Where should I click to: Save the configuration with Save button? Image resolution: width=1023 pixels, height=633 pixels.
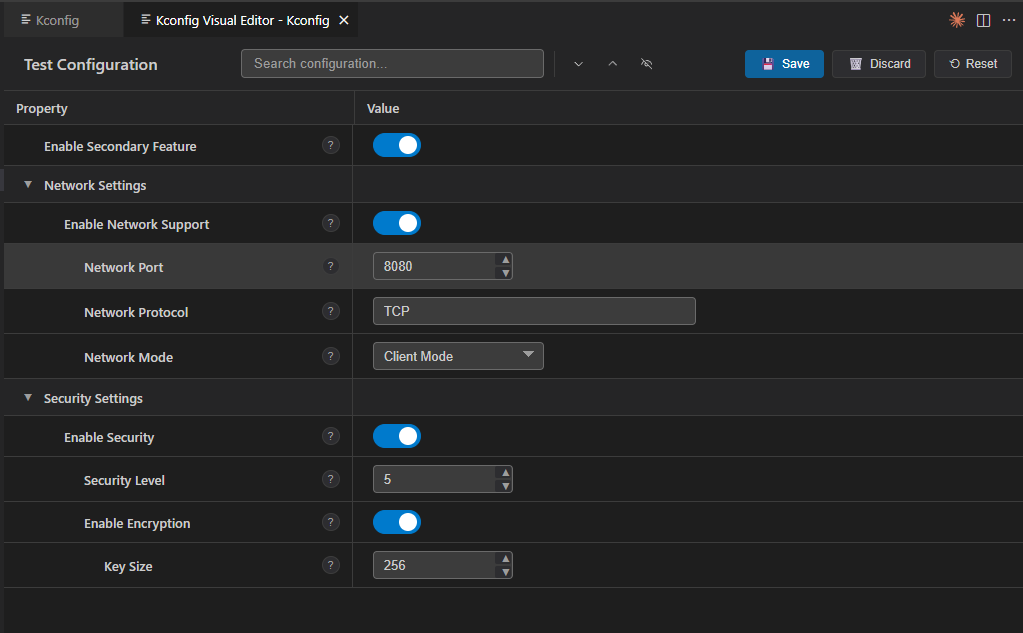[x=784, y=64]
